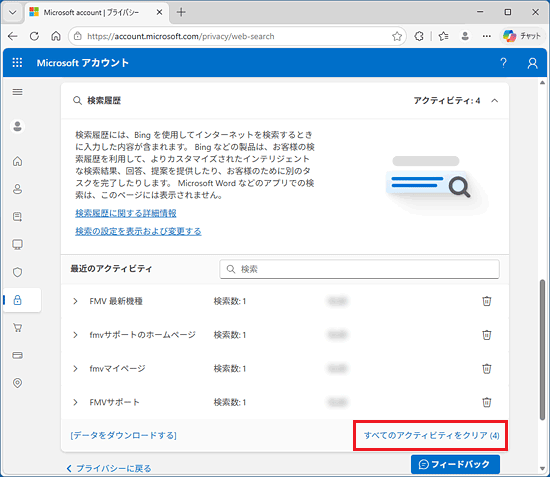The height and width of the screenshot is (477, 550).
Task: Open the account avatar in sidebar
Action: click(17, 126)
